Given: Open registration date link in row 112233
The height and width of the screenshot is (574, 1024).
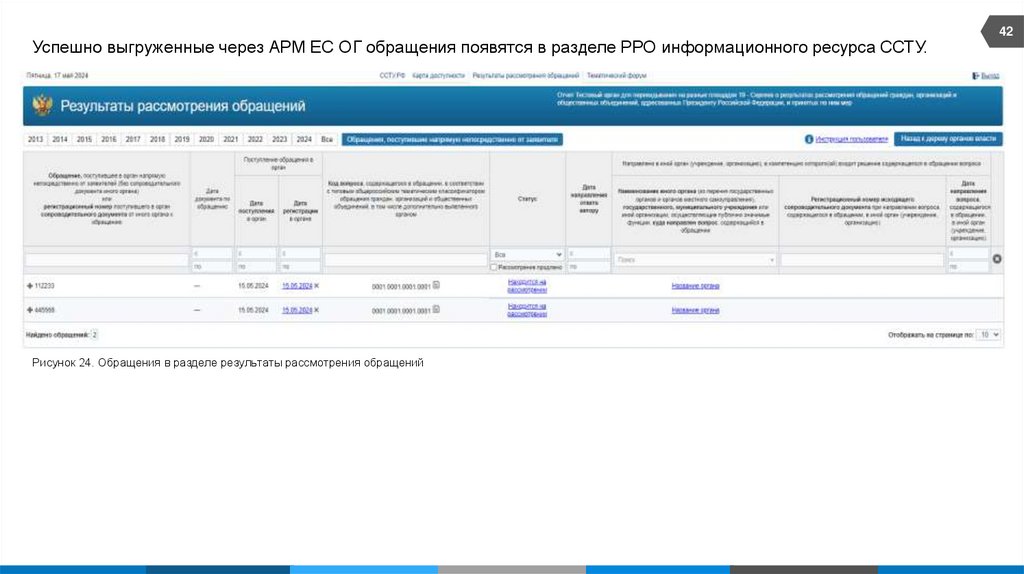Looking at the screenshot, I should click(x=297, y=286).
